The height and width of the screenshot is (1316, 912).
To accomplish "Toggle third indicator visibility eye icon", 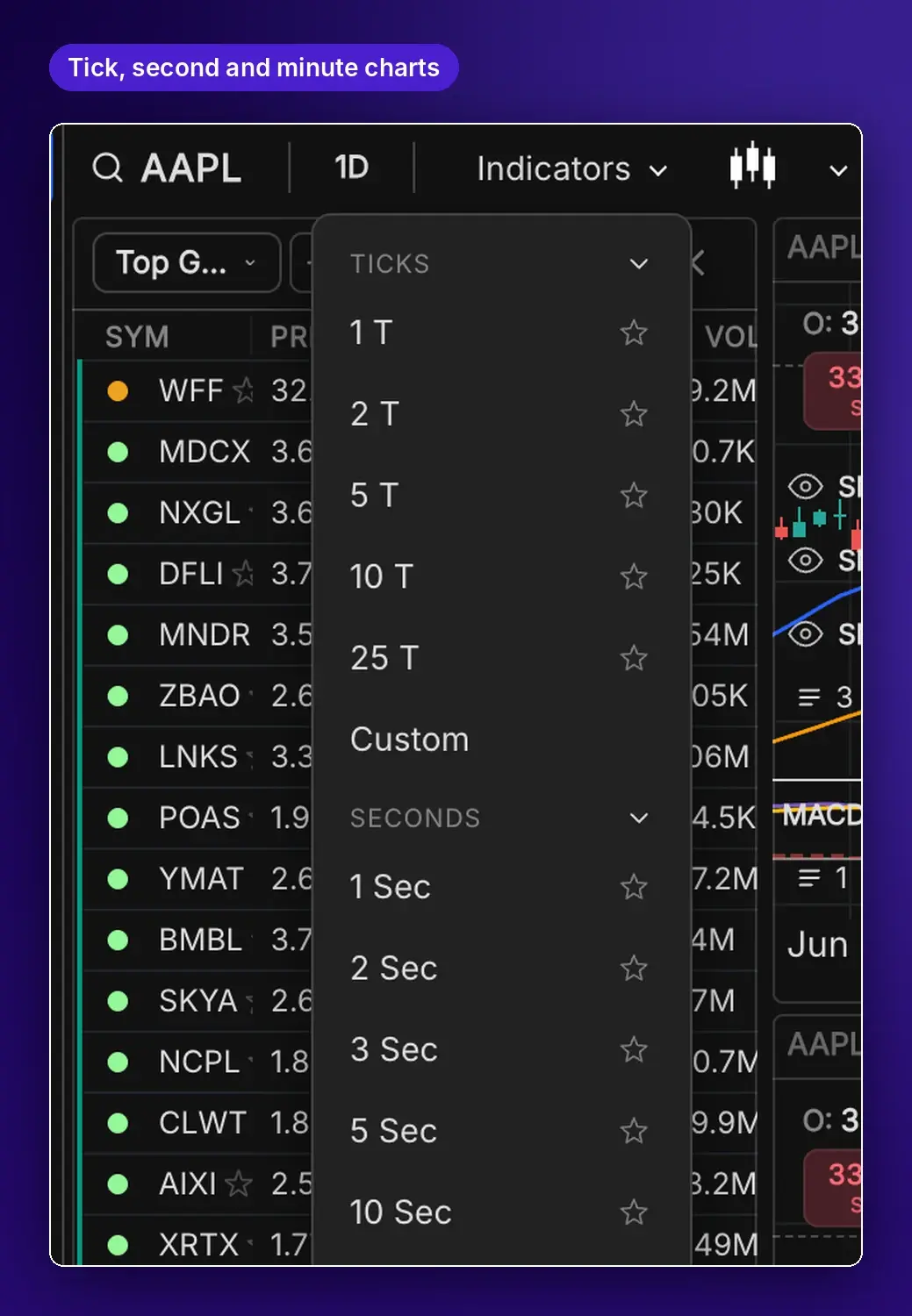I will coord(805,633).
